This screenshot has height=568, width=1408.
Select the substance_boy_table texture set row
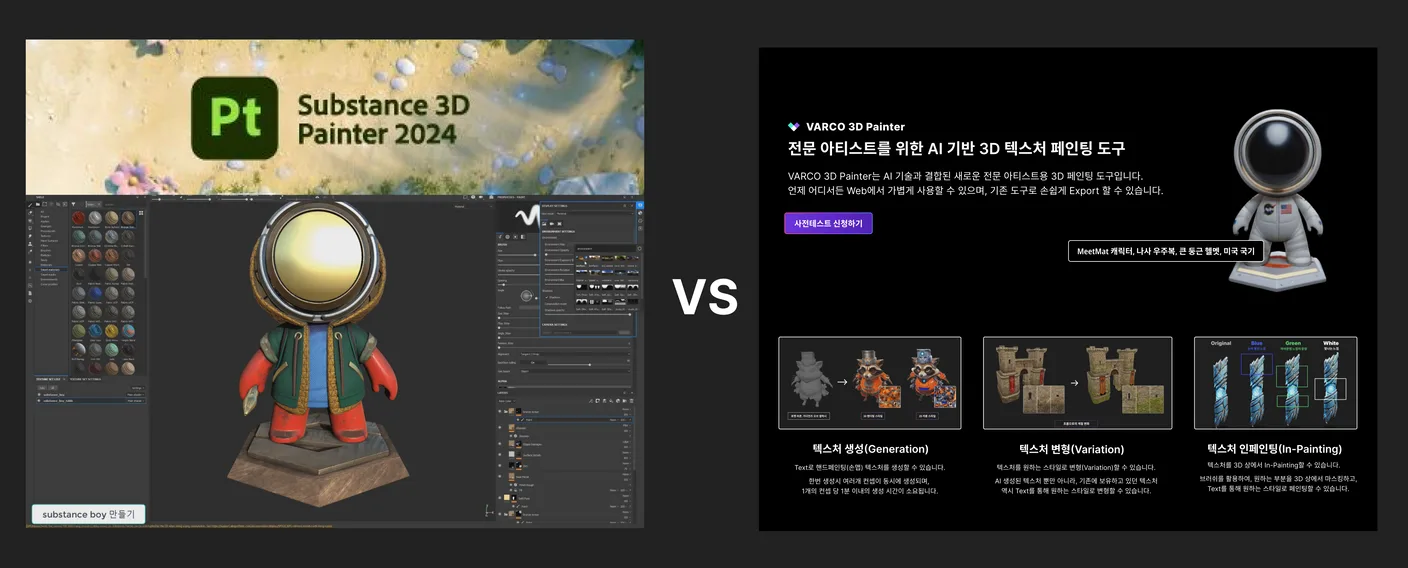pos(91,401)
